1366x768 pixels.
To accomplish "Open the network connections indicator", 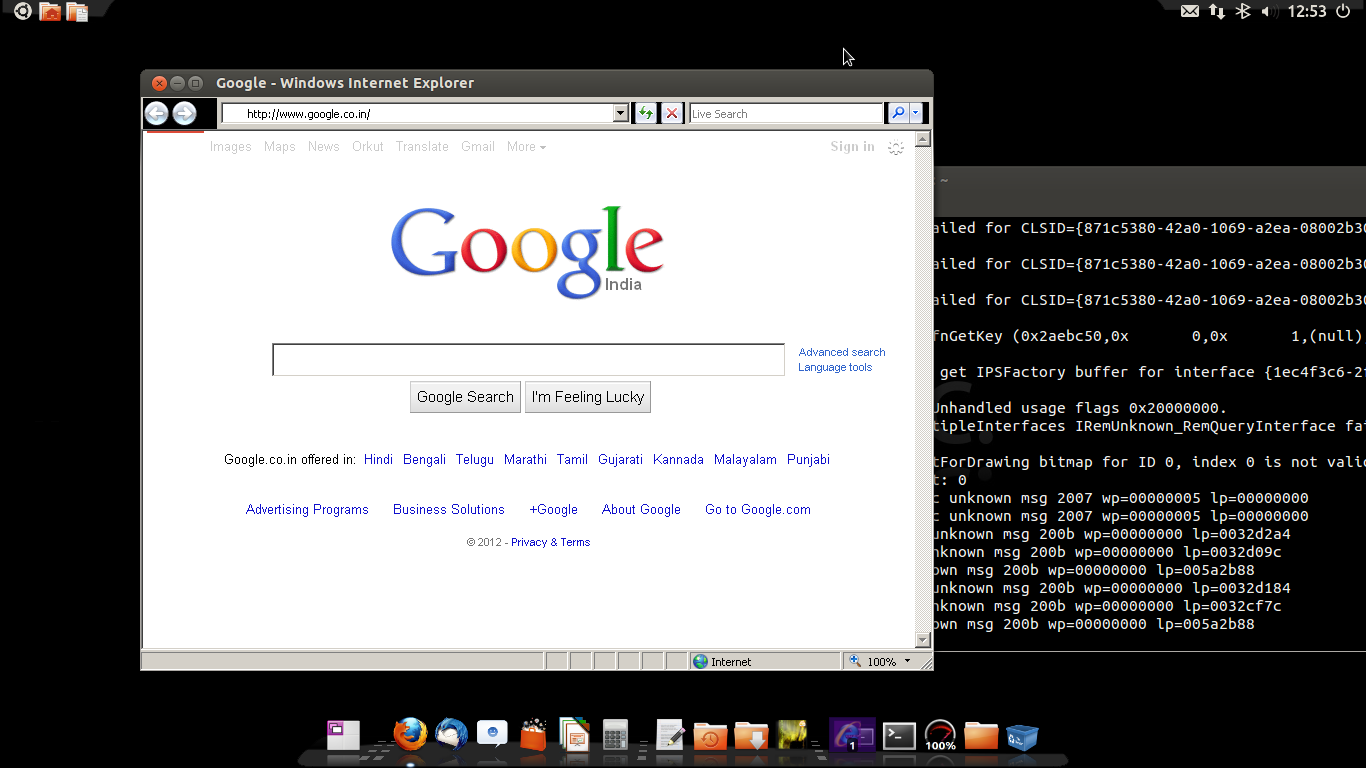I will 1216,12.
